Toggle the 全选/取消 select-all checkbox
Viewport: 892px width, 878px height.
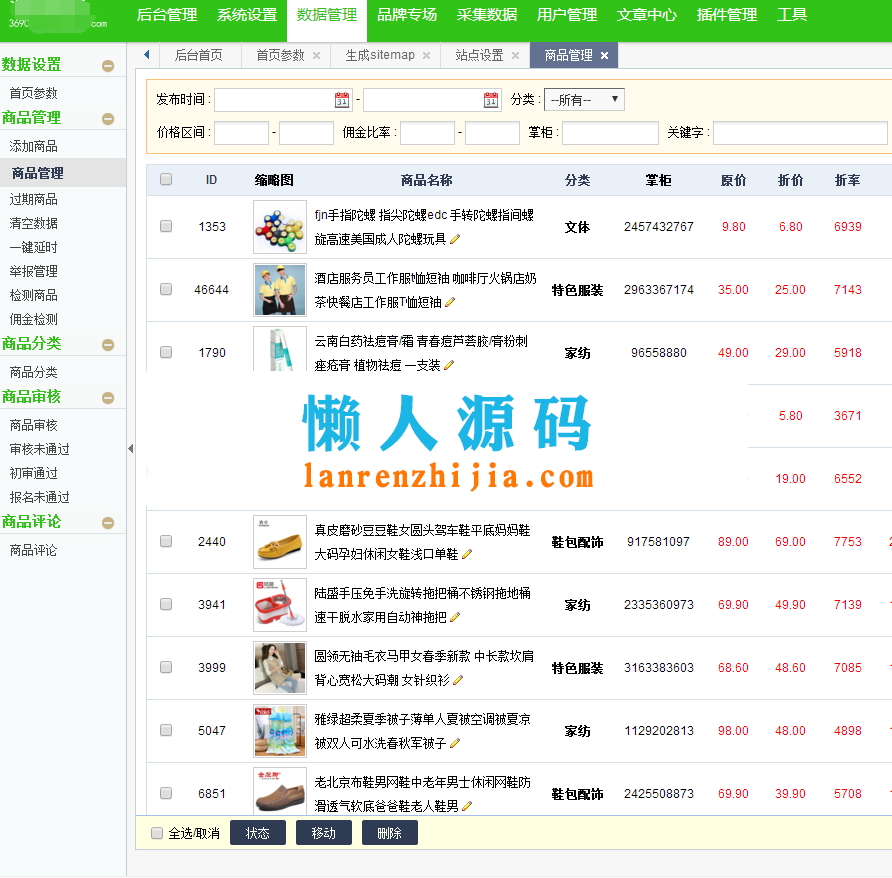click(x=157, y=833)
